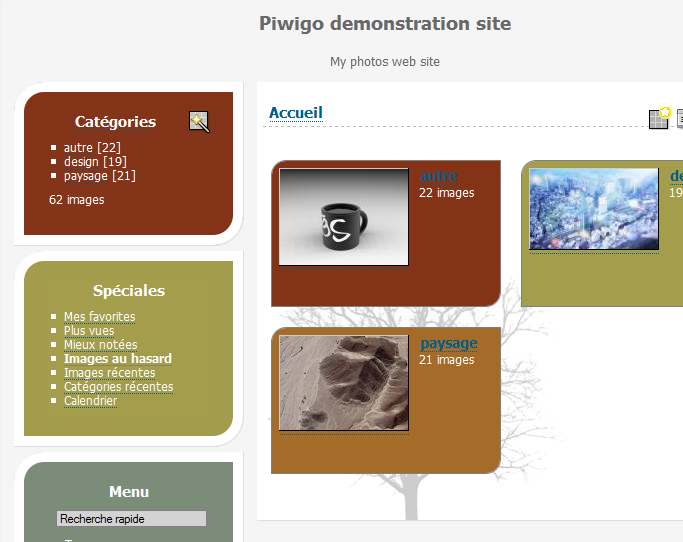The width and height of the screenshot is (683, 542).
Task: Open the sandy terrain thumbnail
Action: pos(344,383)
